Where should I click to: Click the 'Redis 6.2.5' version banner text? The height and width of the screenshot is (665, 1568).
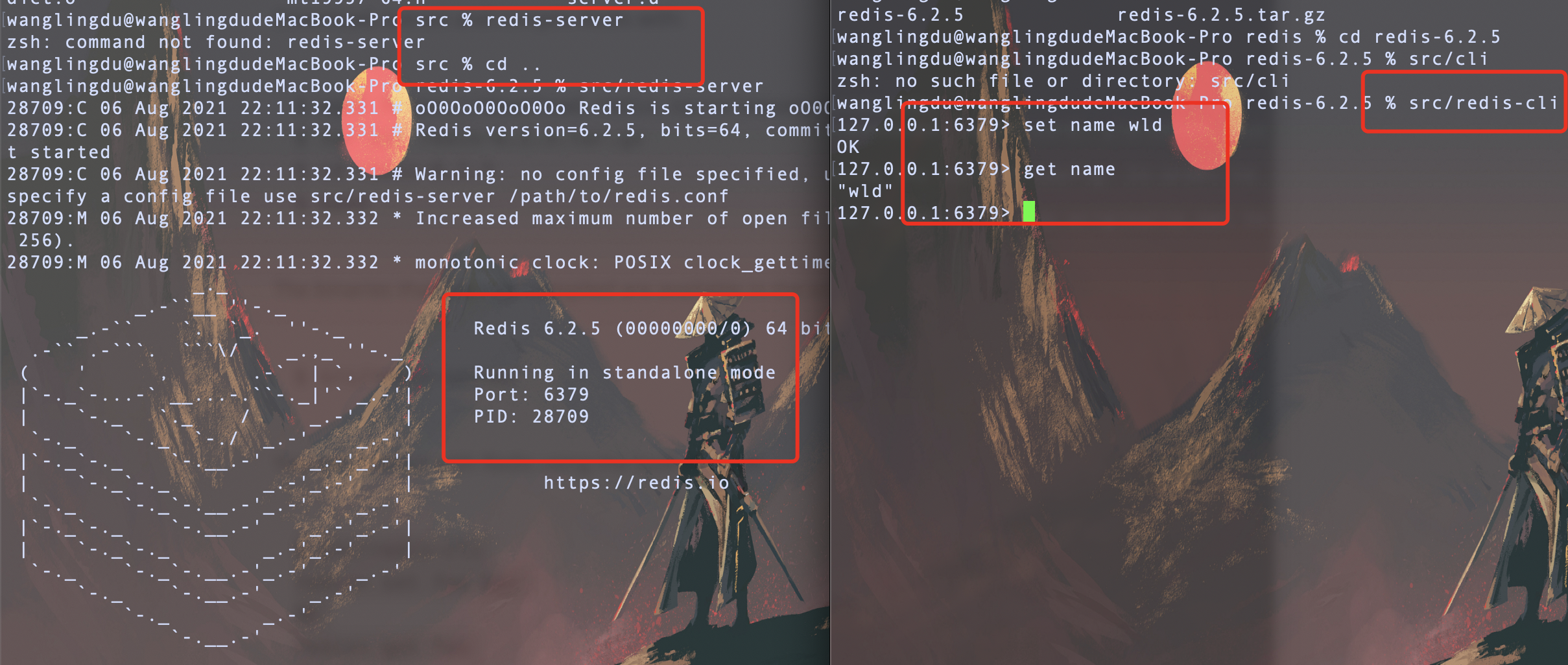click(x=537, y=328)
